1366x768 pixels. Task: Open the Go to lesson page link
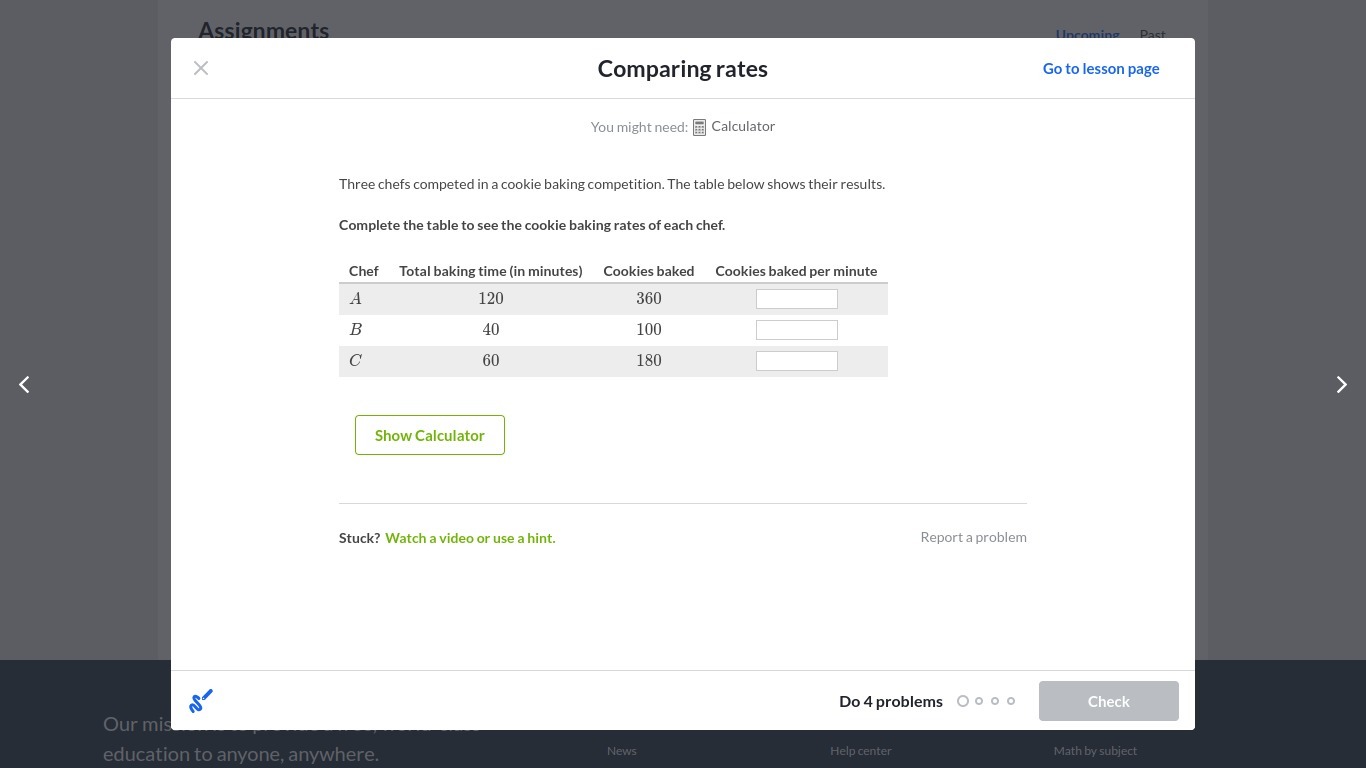click(1101, 69)
